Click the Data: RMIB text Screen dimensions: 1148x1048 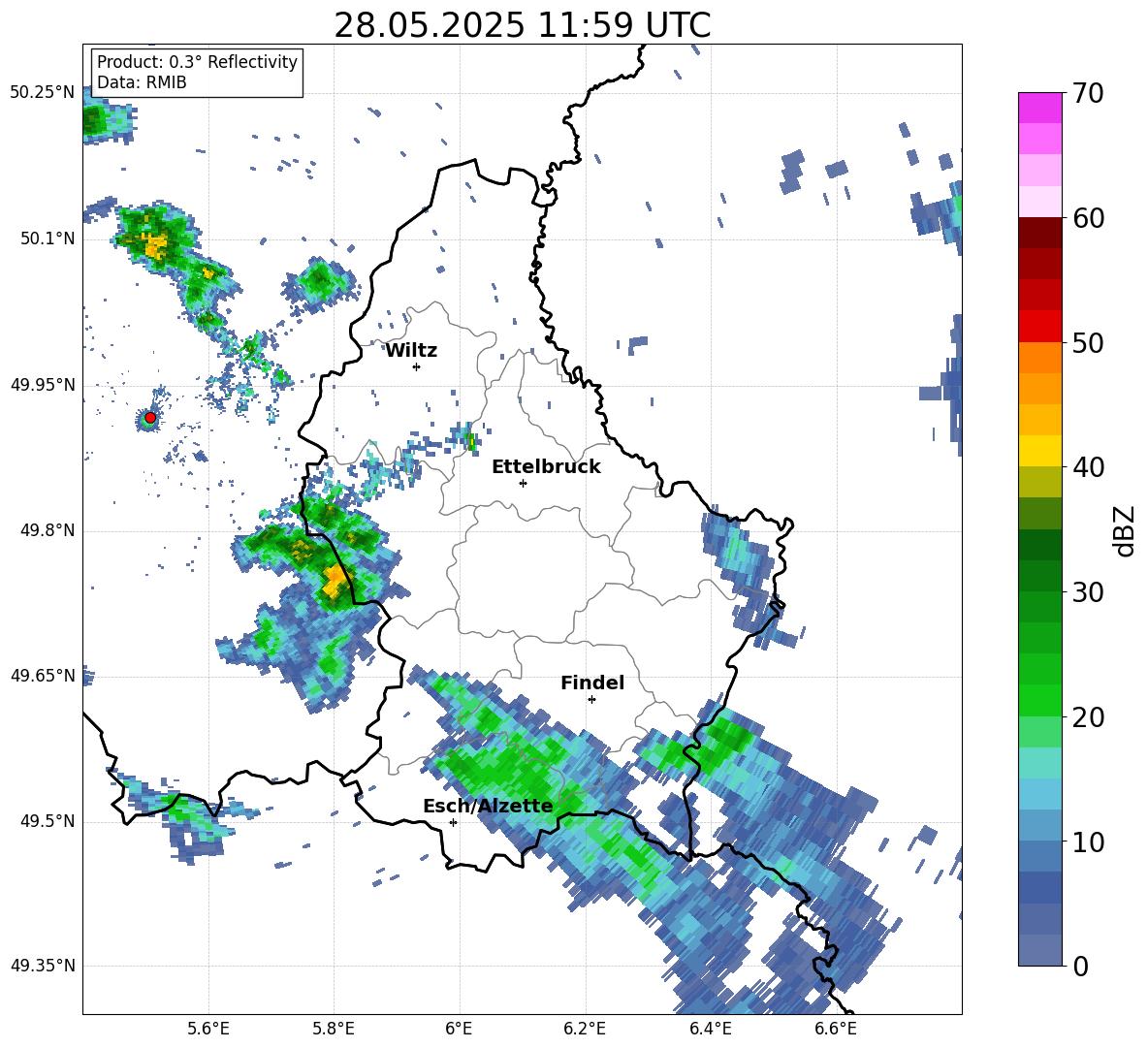pyautogui.click(x=142, y=82)
